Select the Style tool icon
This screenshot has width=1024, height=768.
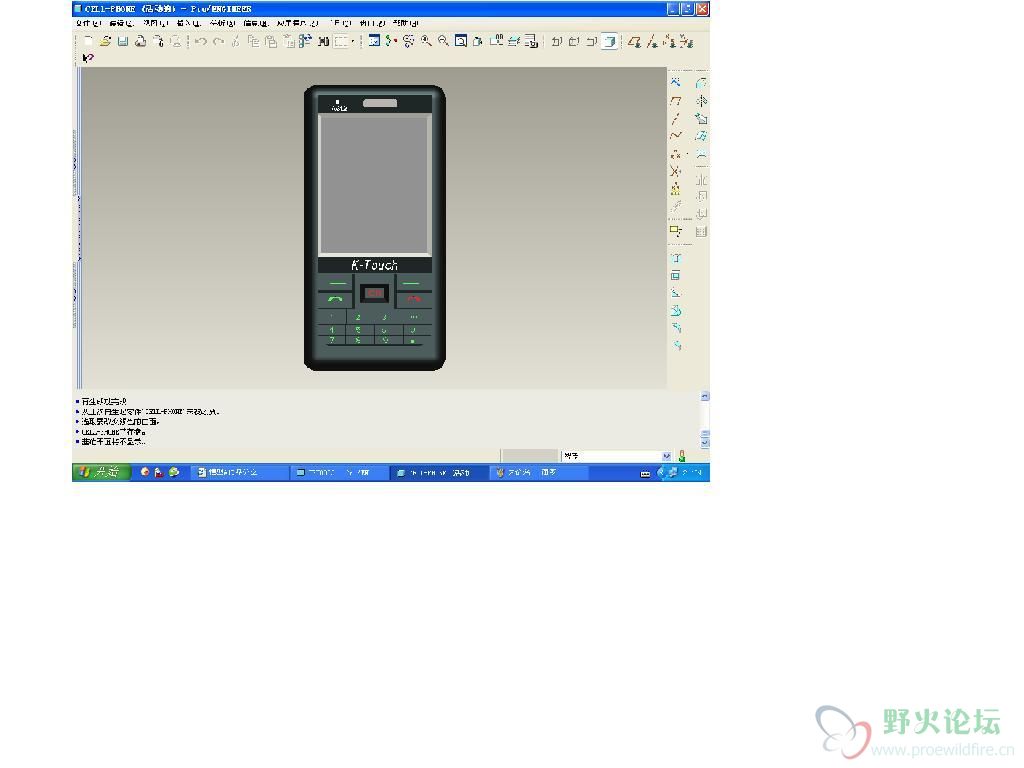701,154
